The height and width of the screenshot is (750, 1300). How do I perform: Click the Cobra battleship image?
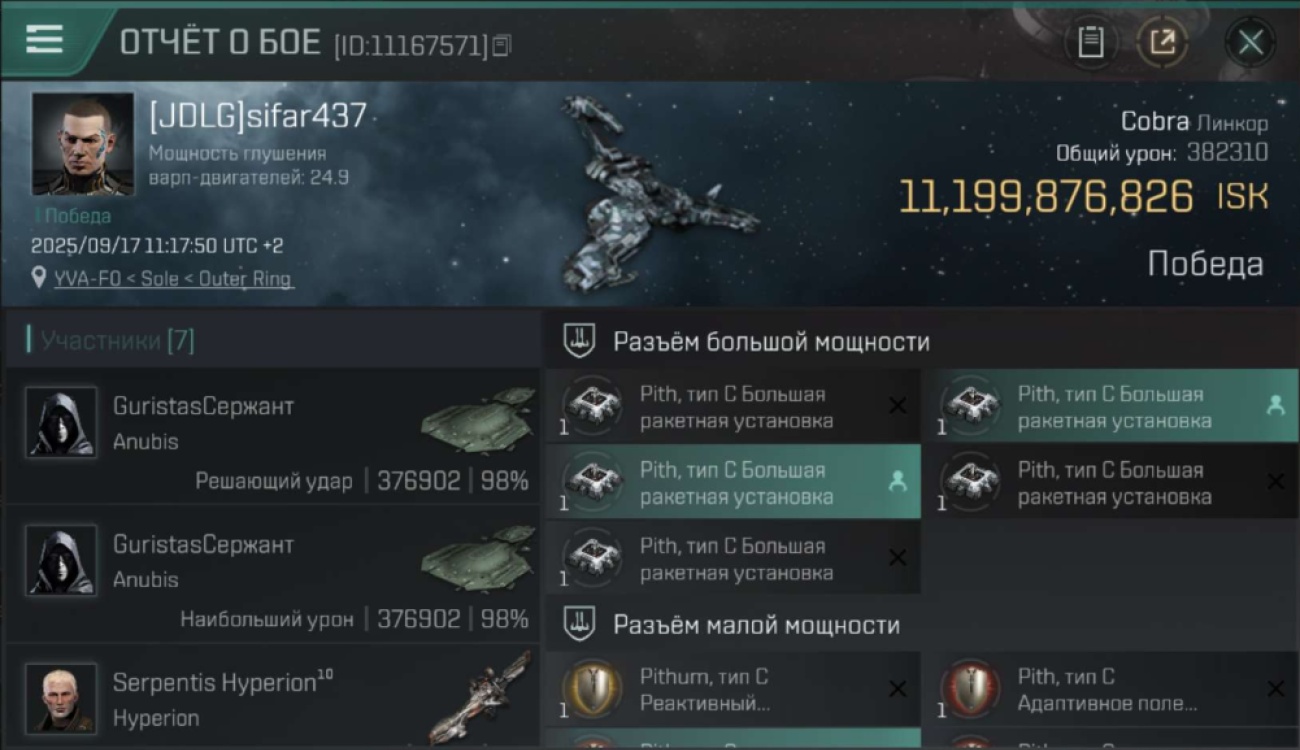655,194
